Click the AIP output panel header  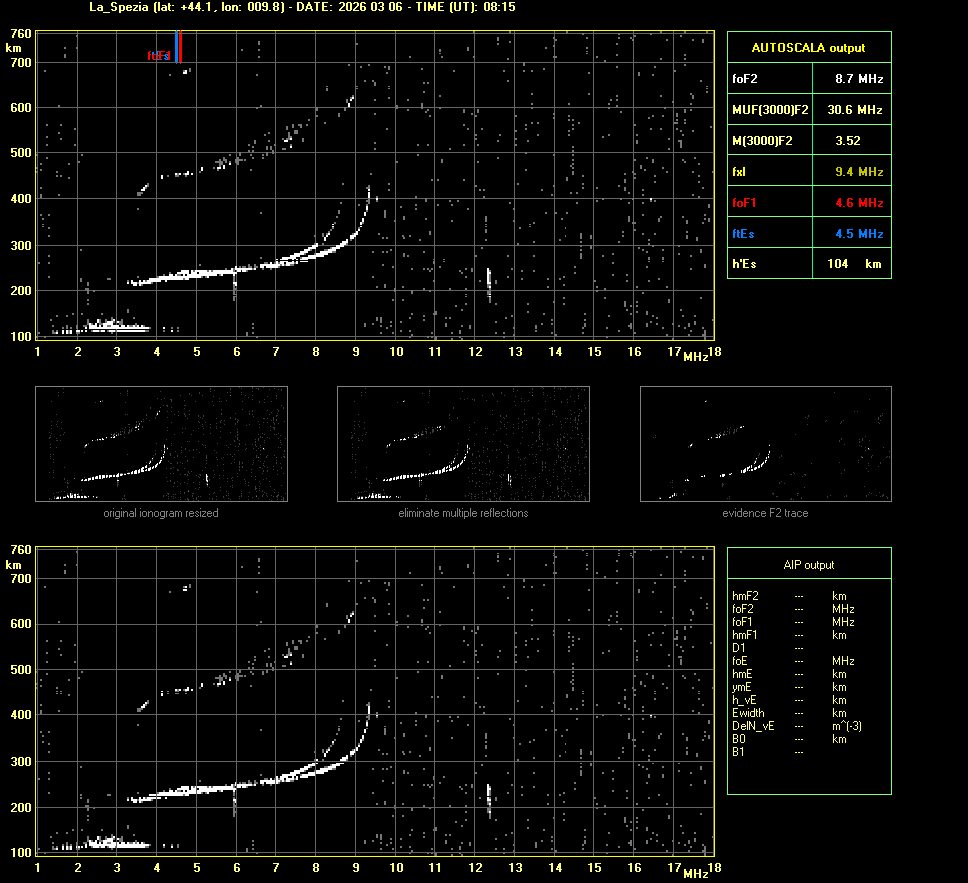click(808, 565)
